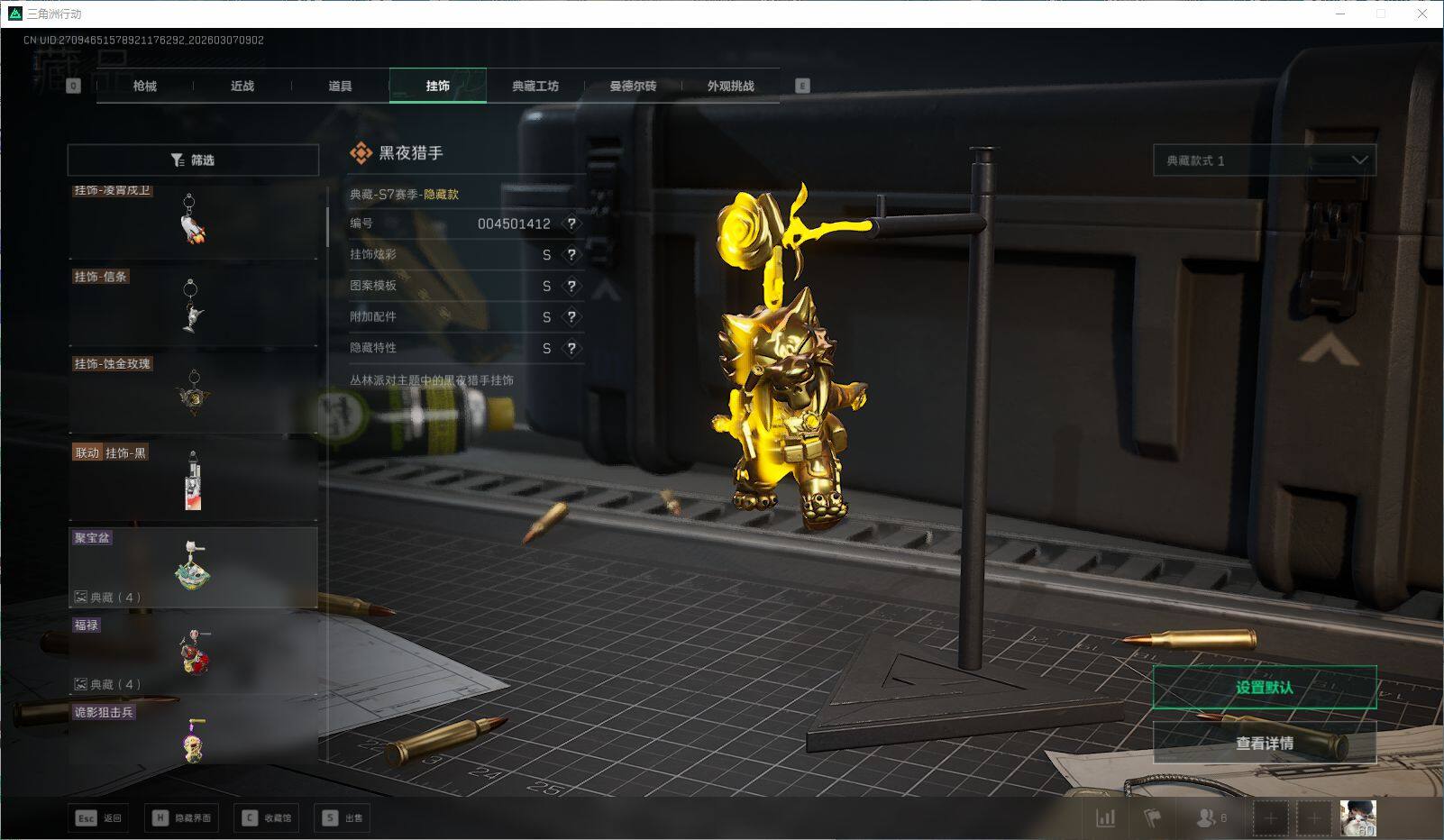Click the 查看详情 button

click(x=1264, y=744)
